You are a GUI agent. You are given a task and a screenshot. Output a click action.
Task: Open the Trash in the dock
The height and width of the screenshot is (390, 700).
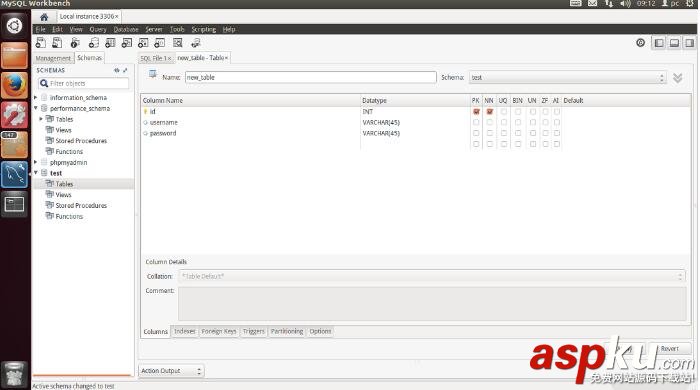[14, 374]
